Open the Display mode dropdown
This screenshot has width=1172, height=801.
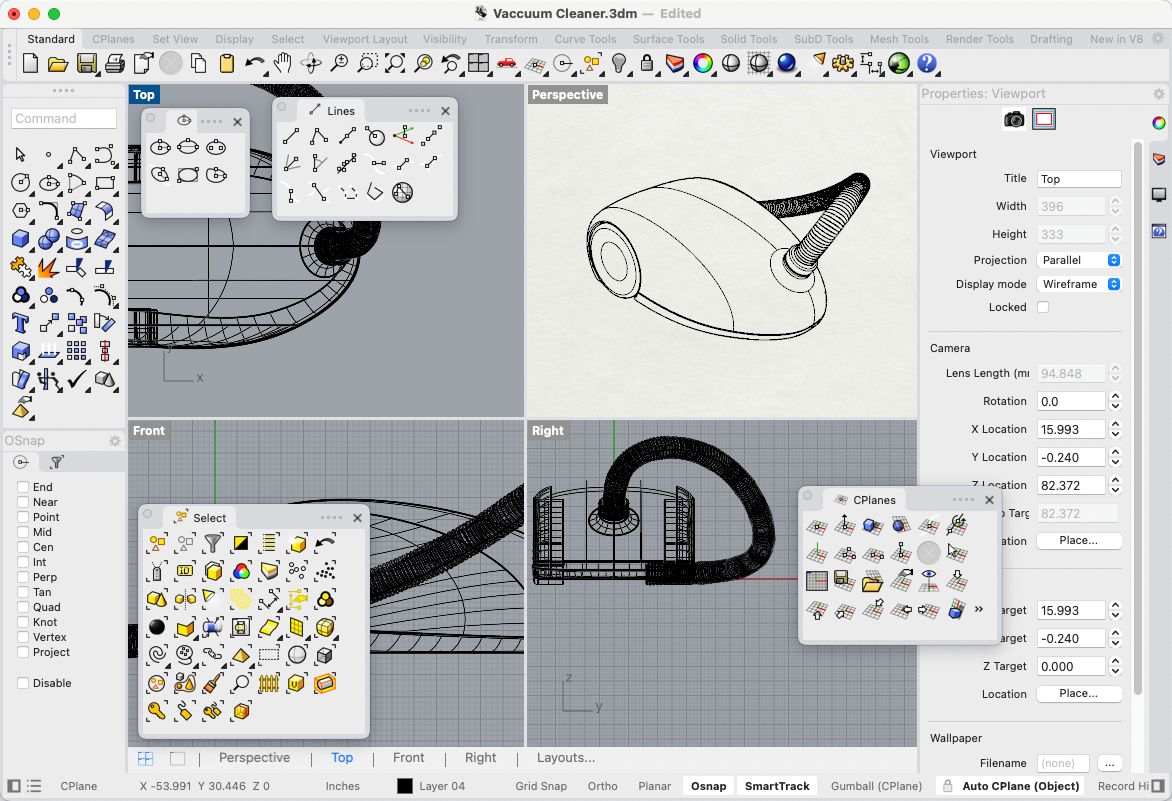[x=1078, y=284]
